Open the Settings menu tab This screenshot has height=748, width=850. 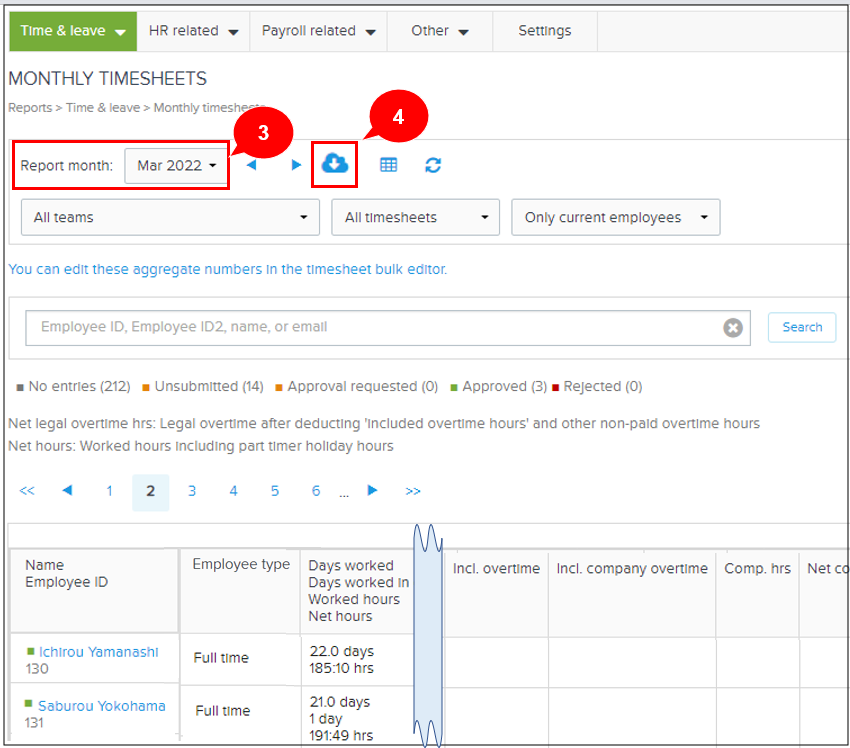pyautogui.click(x=544, y=31)
